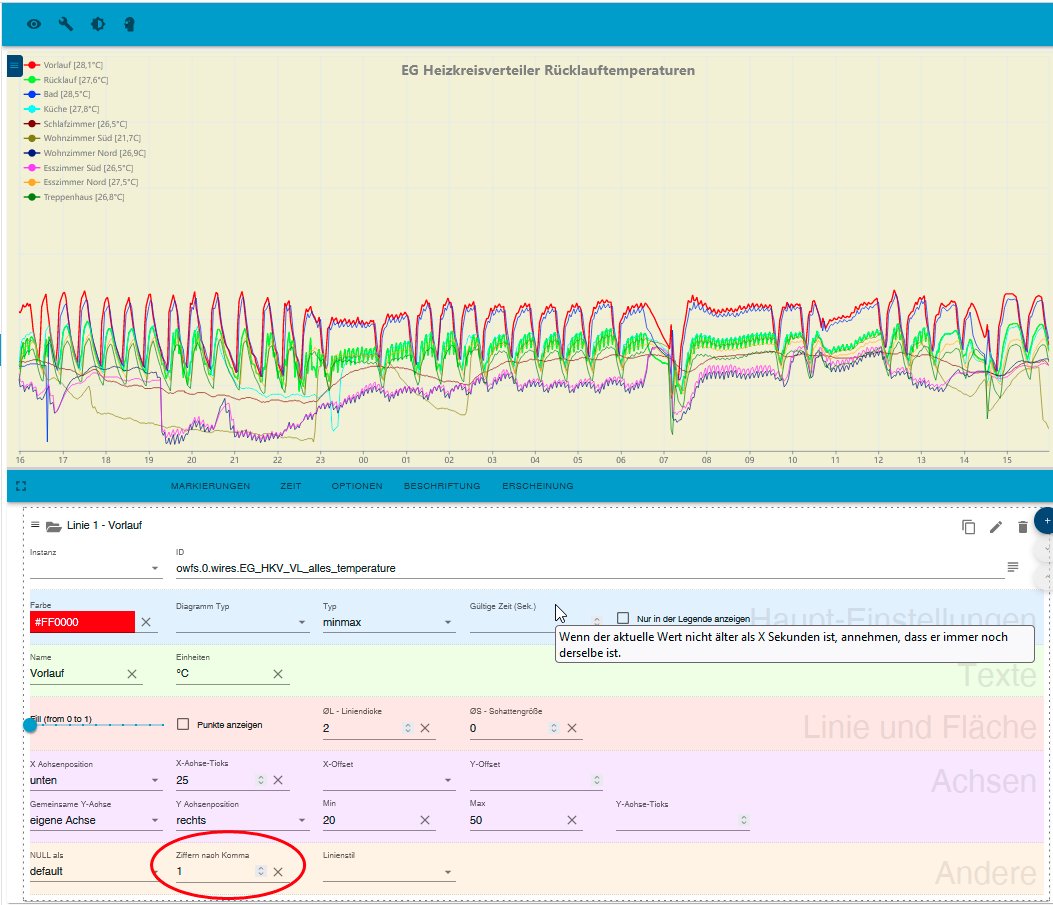Image resolution: width=1053 pixels, height=905 pixels.
Task: Clear the Min value 20
Action: point(425,820)
